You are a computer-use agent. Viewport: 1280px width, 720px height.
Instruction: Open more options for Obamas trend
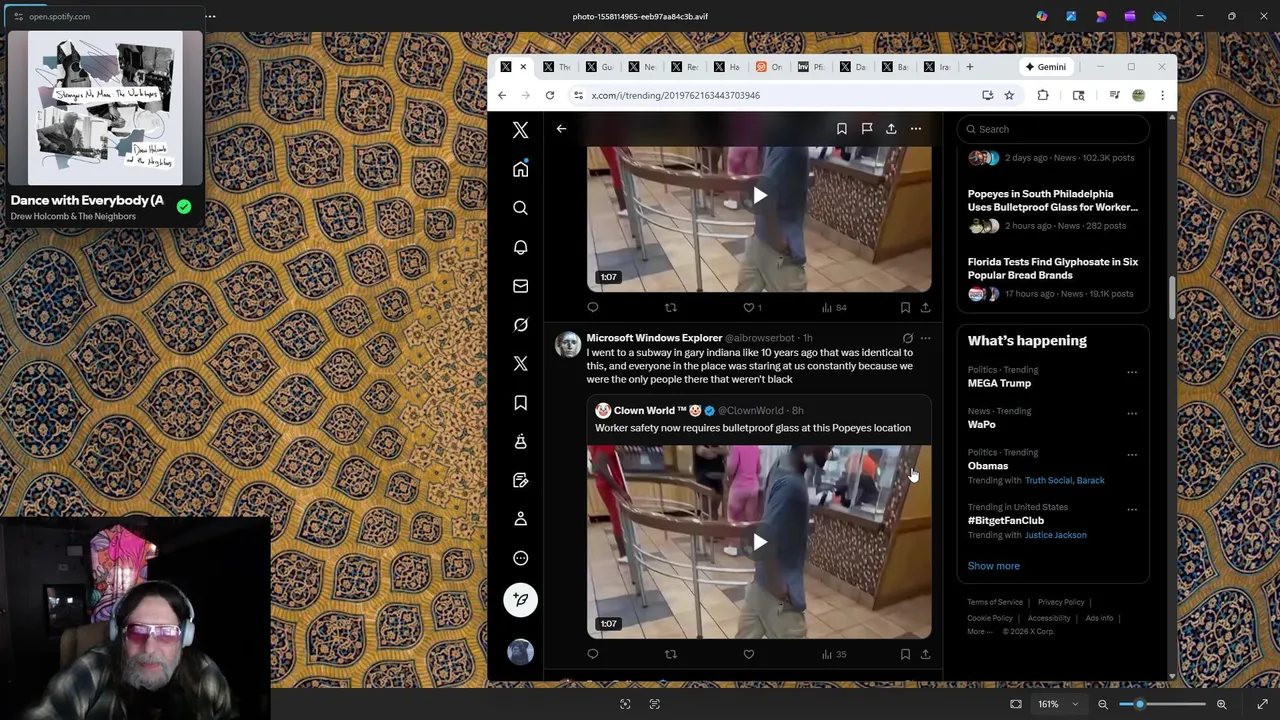click(x=1132, y=454)
